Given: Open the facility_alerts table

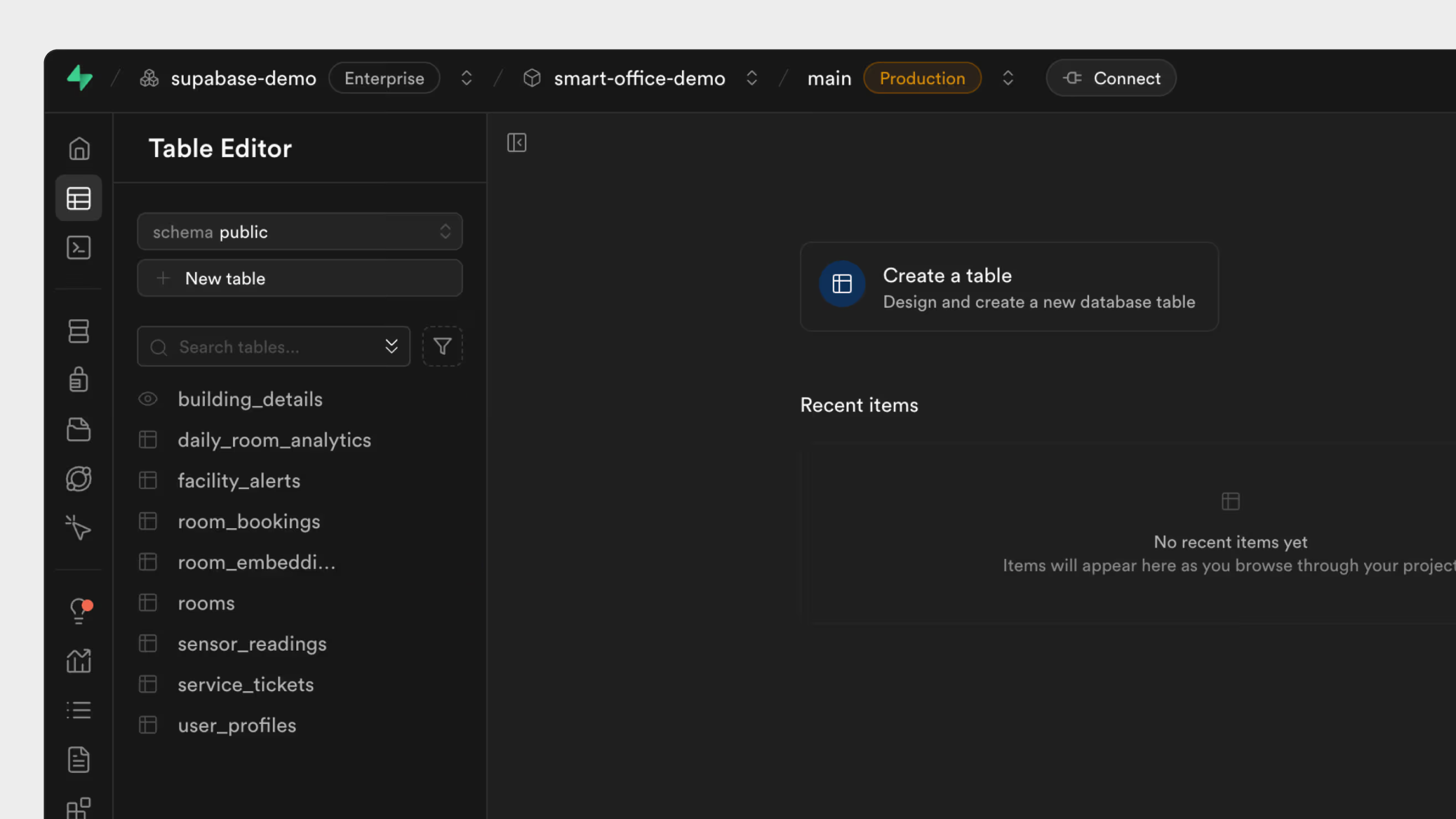Looking at the screenshot, I should (x=239, y=480).
